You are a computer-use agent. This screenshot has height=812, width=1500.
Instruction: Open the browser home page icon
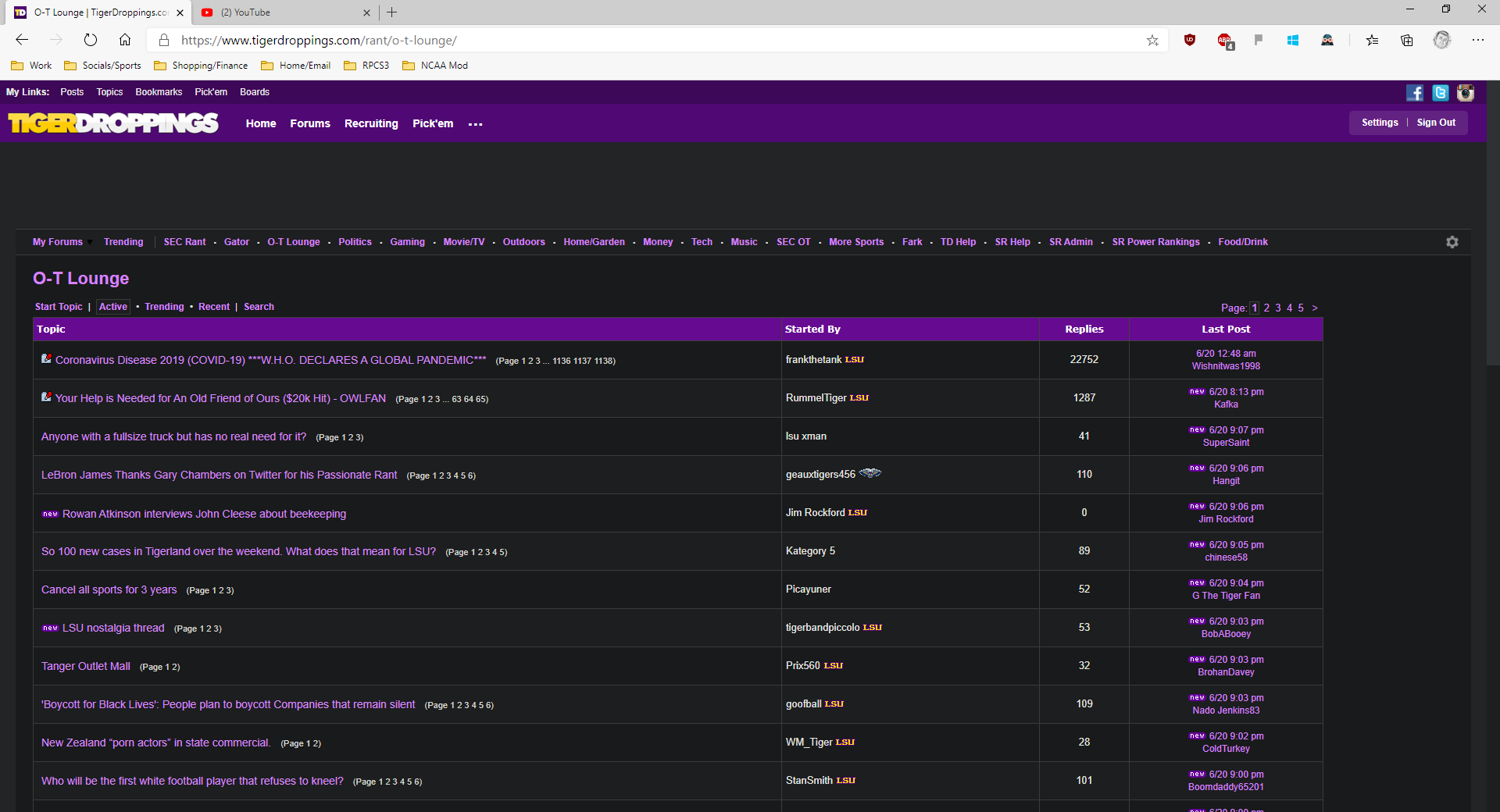pos(125,40)
